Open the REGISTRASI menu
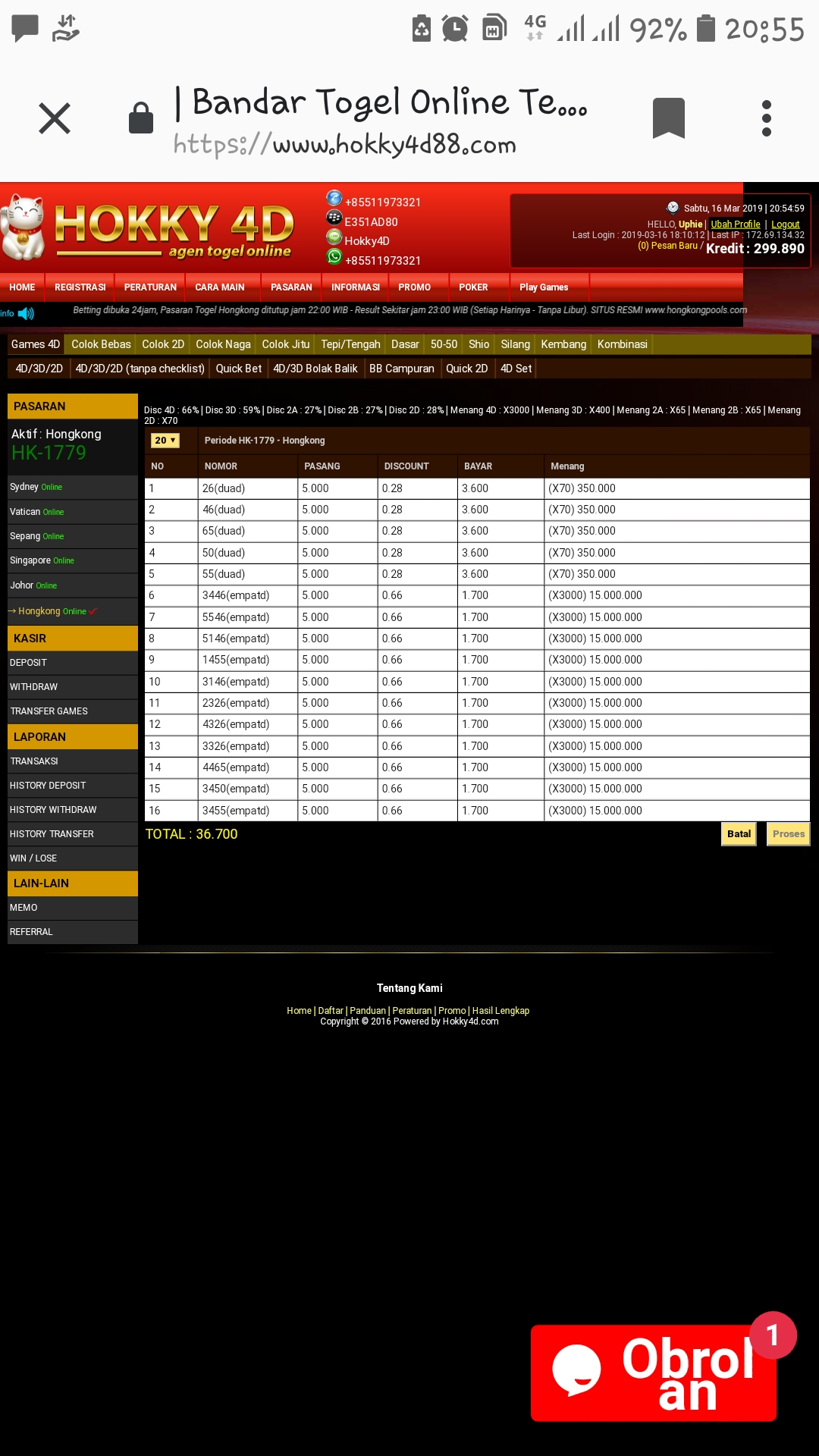The image size is (819, 1456). [x=80, y=287]
